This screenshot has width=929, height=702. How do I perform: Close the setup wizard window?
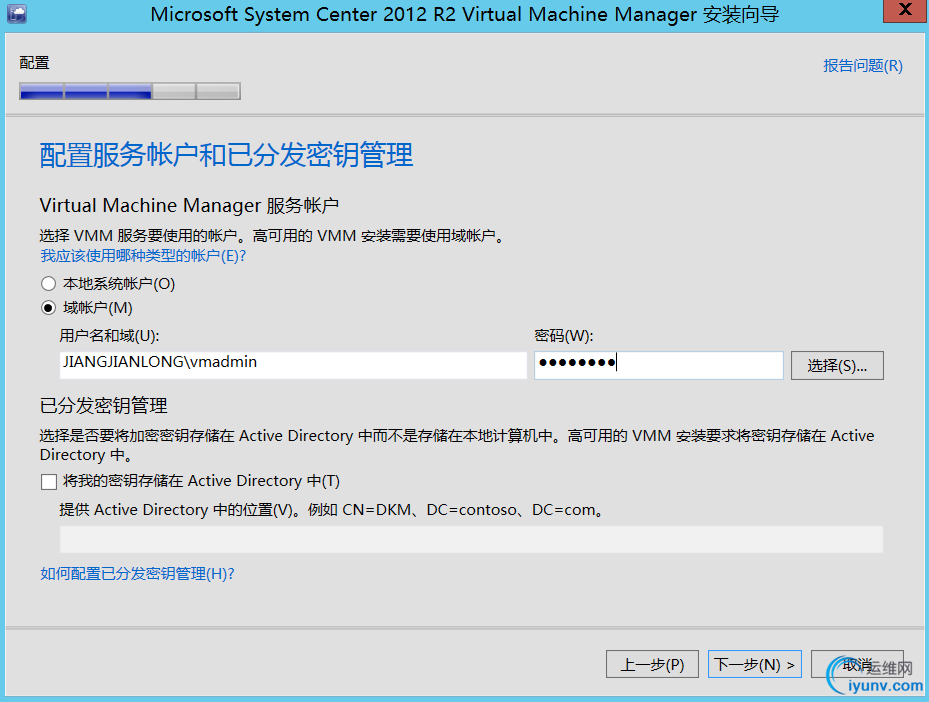click(902, 12)
